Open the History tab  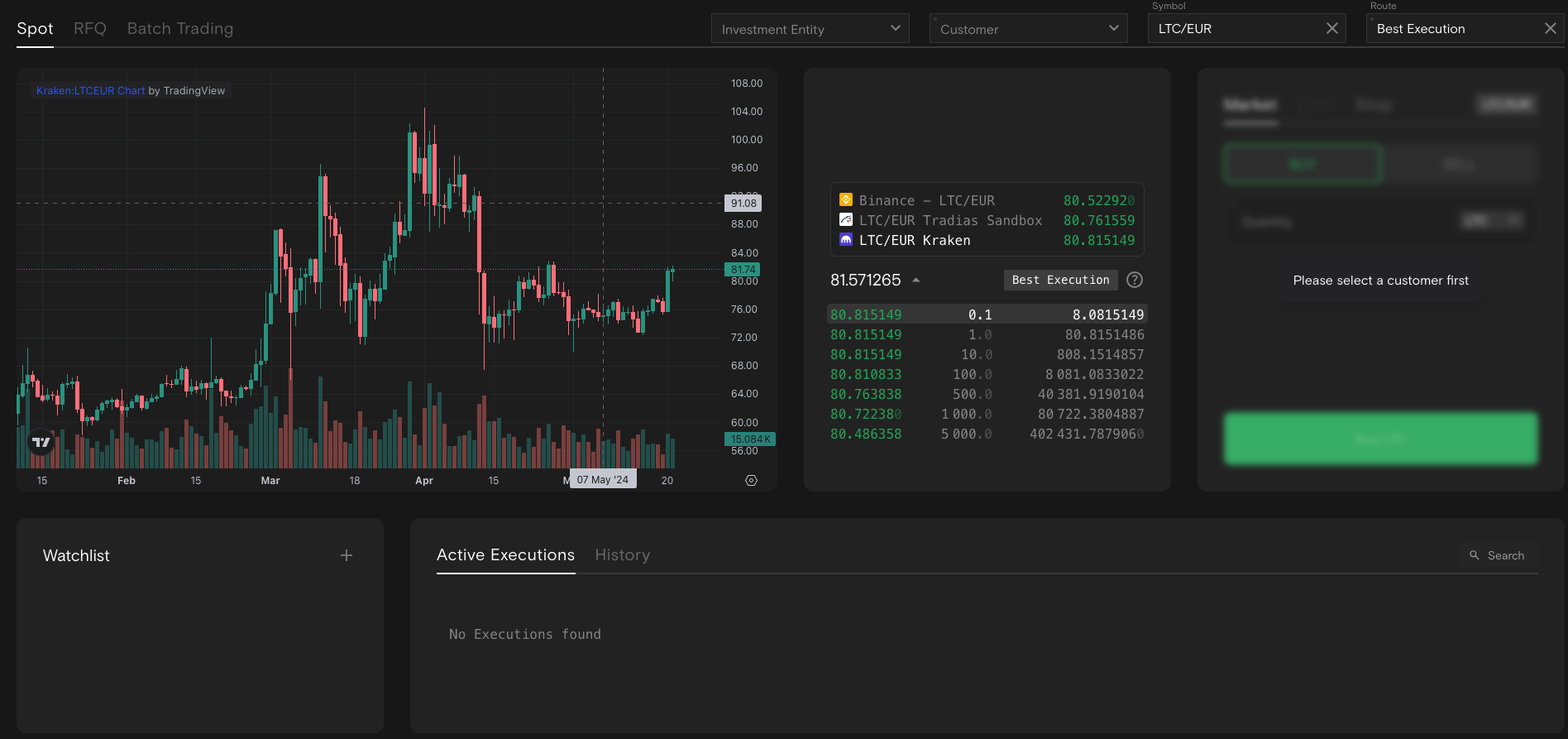tap(622, 555)
